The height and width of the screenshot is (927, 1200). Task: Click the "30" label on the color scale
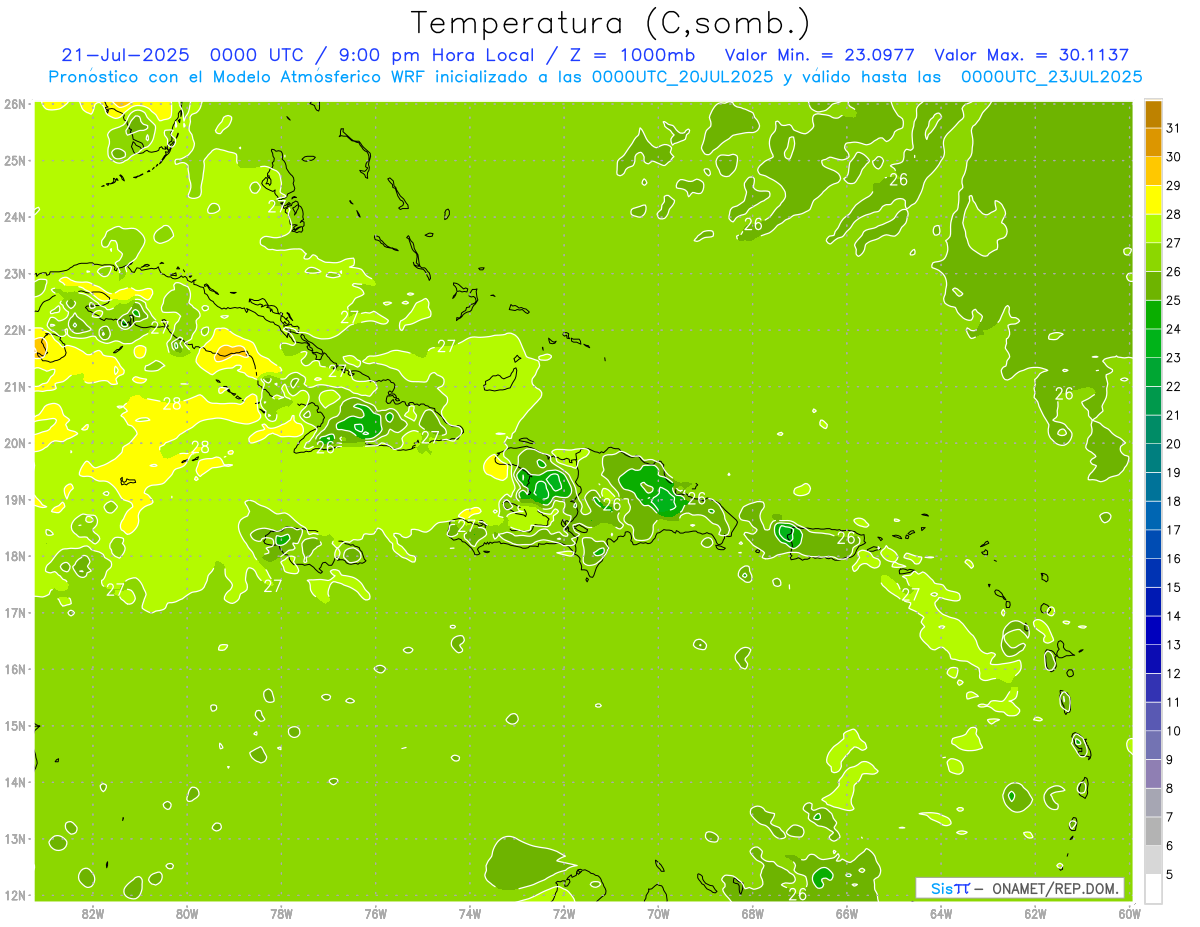[x=1173, y=157]
